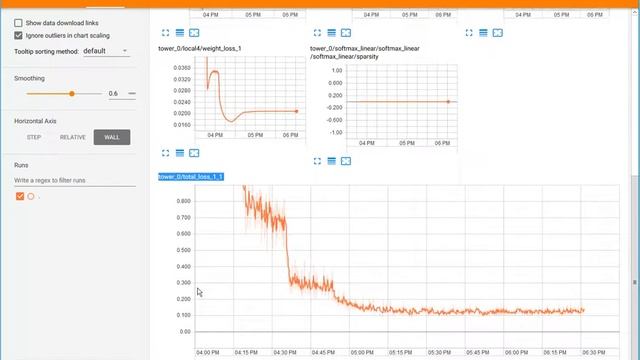The width and height of the screenshot is (640, 360).
Task: Click log-scale icon above weight_loss_1 title
Action: tap(180, 33)
